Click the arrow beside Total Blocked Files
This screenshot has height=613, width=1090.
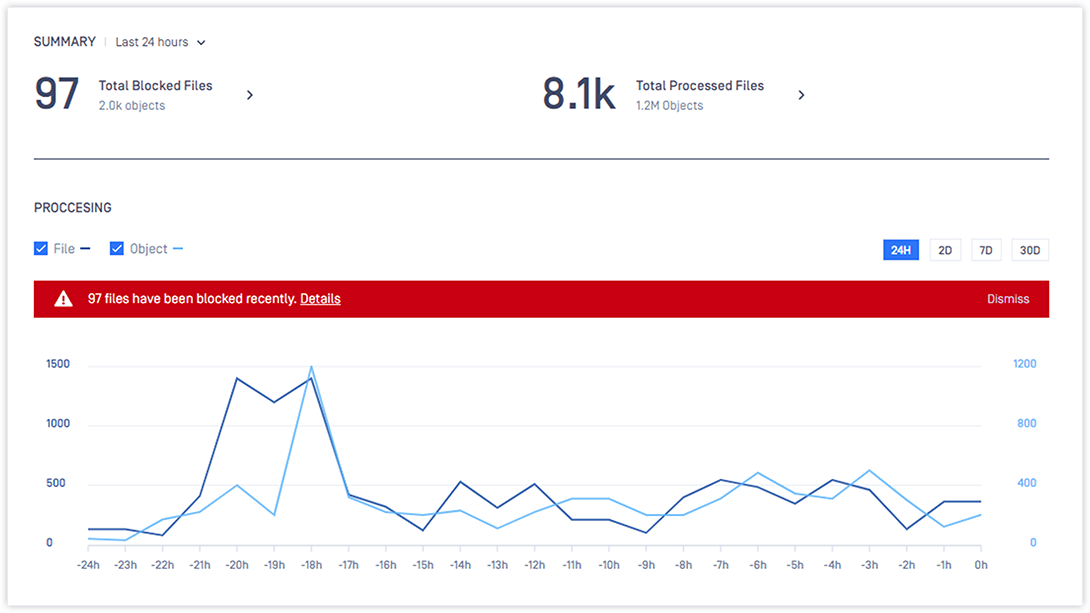(x=249, y=94)
